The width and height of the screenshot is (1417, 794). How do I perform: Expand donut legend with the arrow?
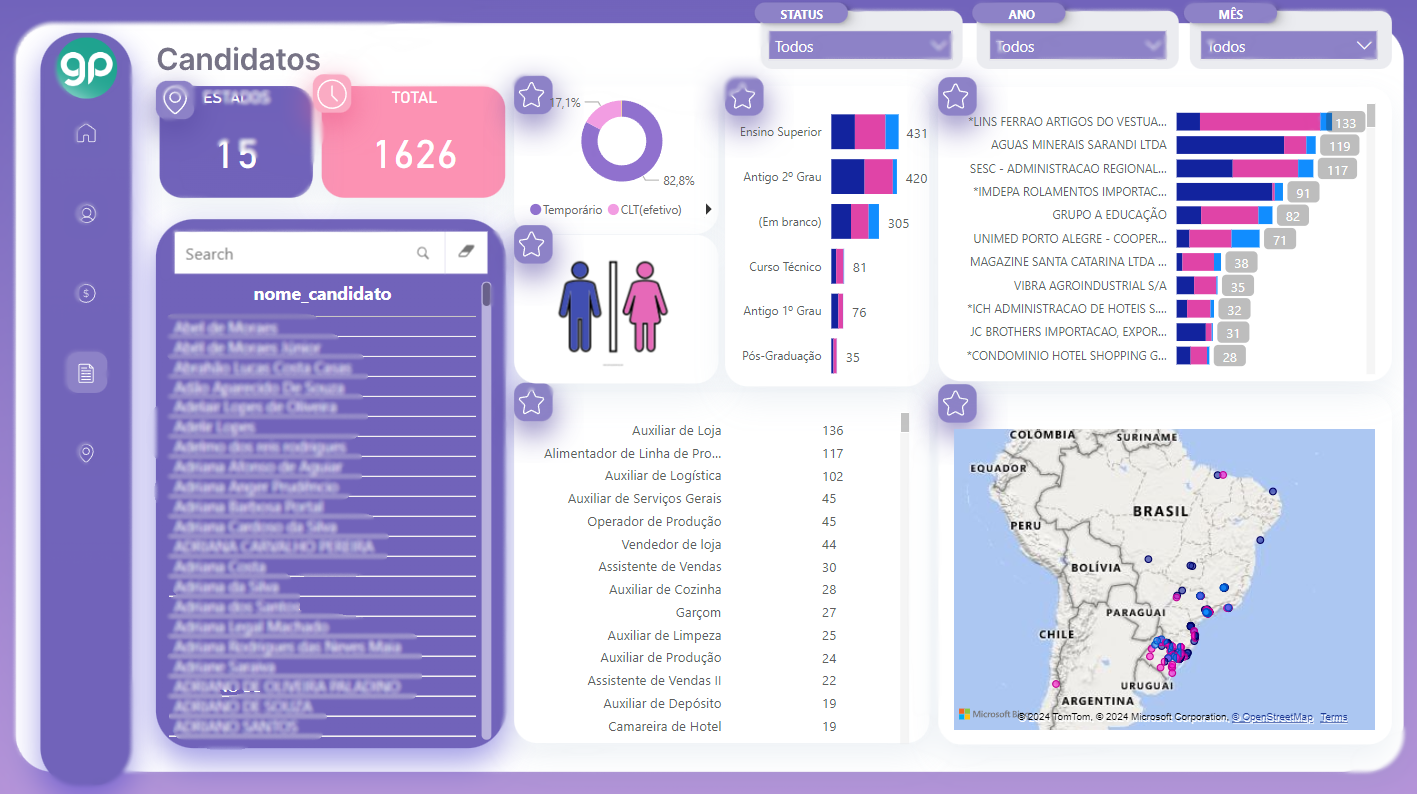pyautogui.click(x=708, y=210)
